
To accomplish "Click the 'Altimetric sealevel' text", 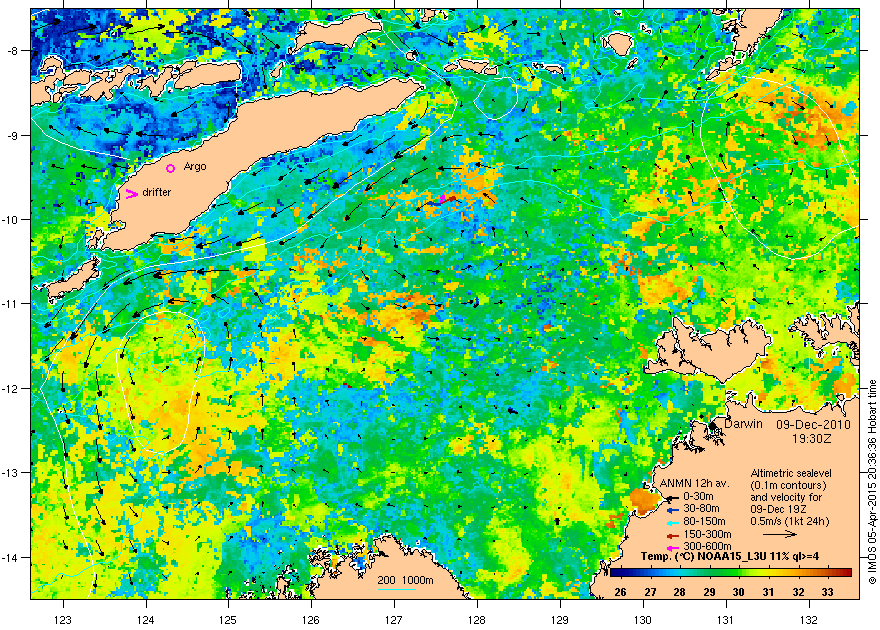I will click(x=791, y=473).
